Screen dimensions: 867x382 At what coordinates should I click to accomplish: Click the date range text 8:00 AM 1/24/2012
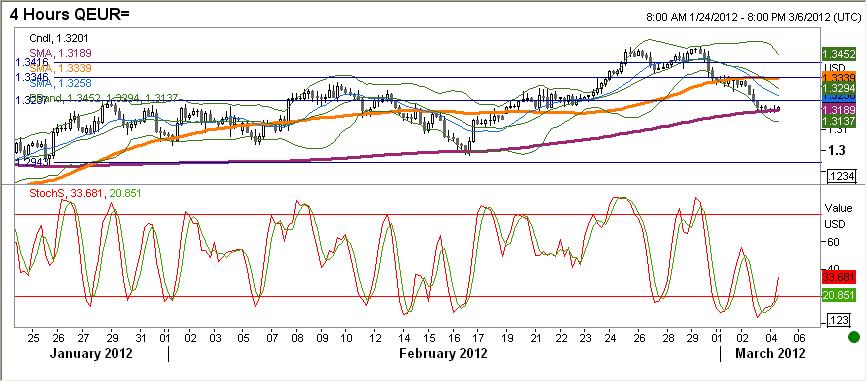tap(692, 17)
